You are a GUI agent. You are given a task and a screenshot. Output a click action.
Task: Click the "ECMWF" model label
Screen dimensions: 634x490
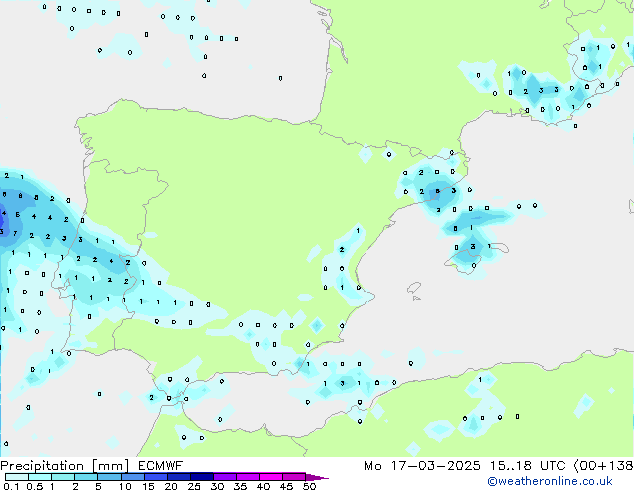[161, 466]
